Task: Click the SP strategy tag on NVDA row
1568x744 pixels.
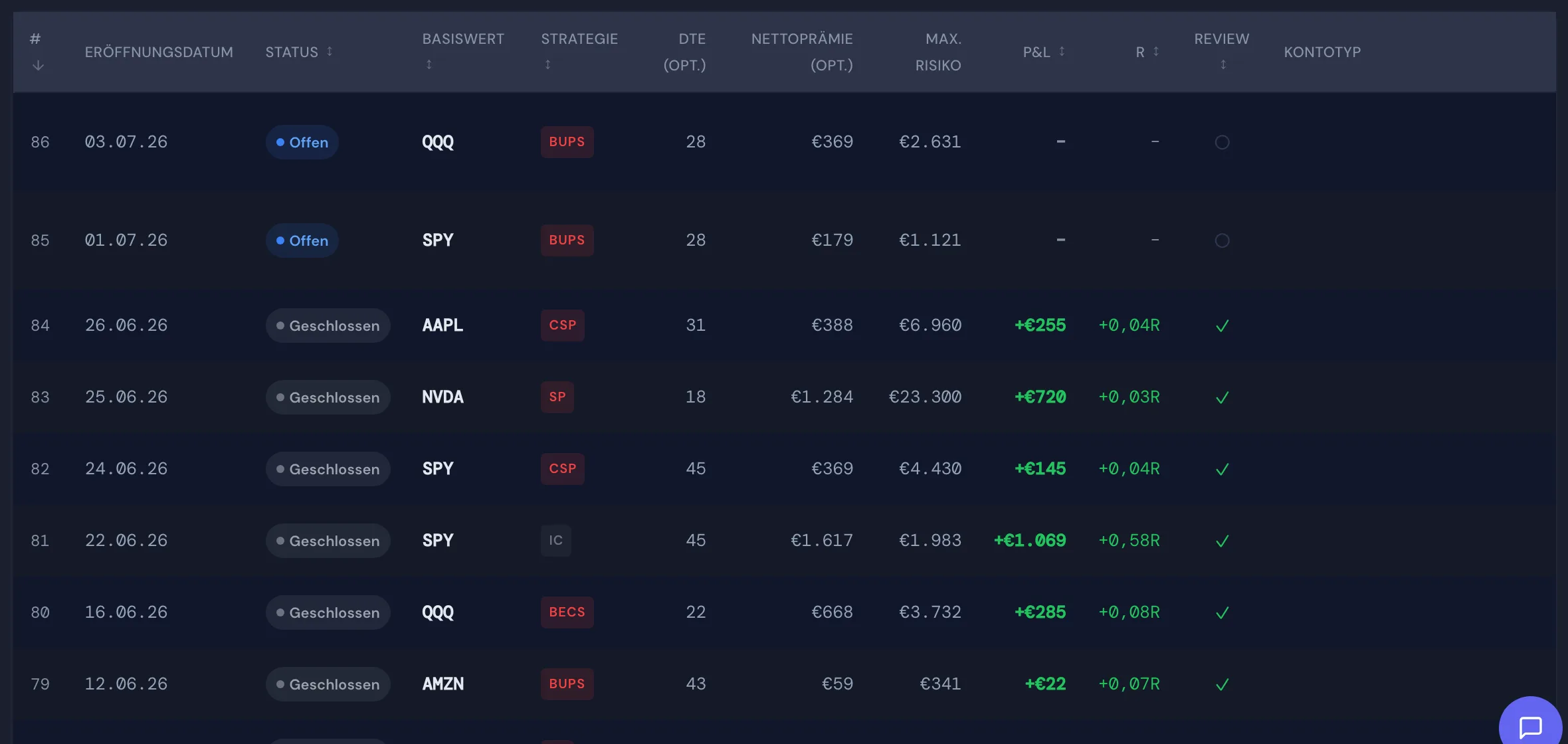Action: (557, 397)
